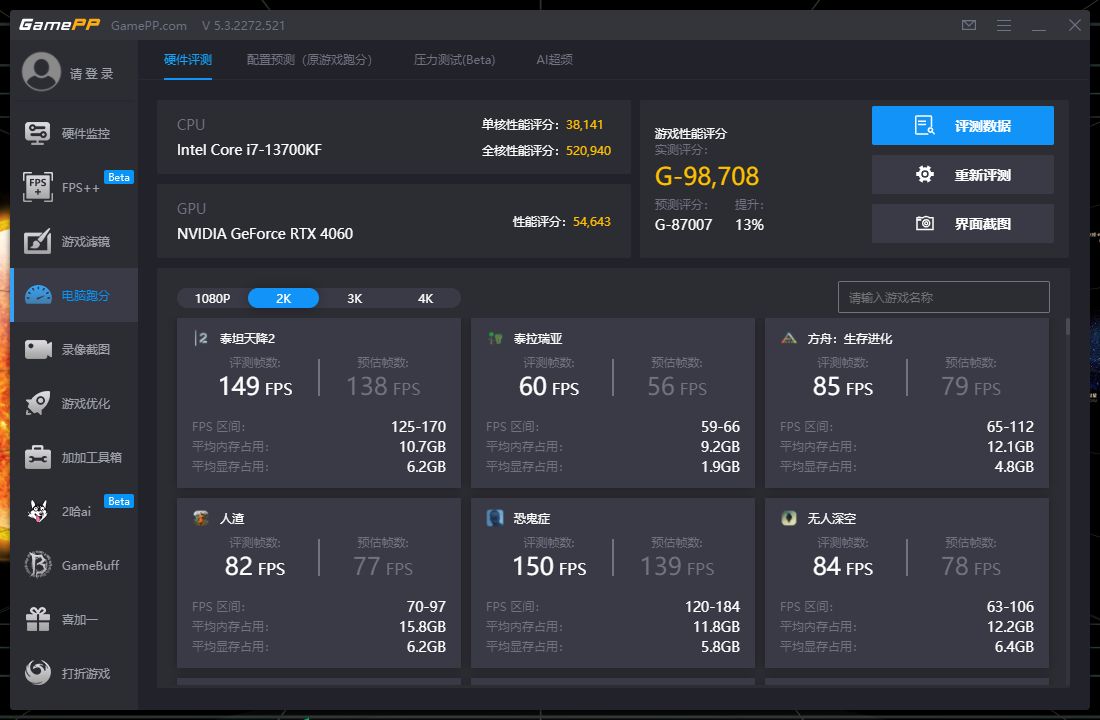Viewport: 1100px width, 720px height.
Task: Click the game name search field
Action: [944, 298]
